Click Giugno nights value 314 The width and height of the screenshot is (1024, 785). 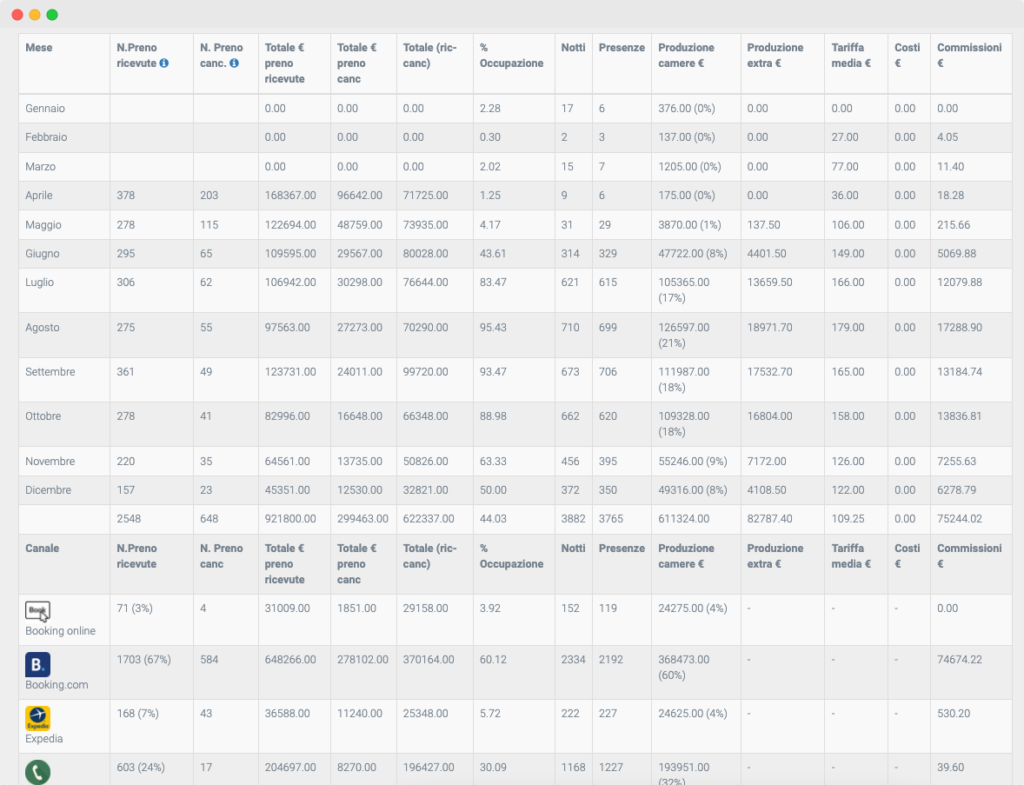click(x=570, y=253)
